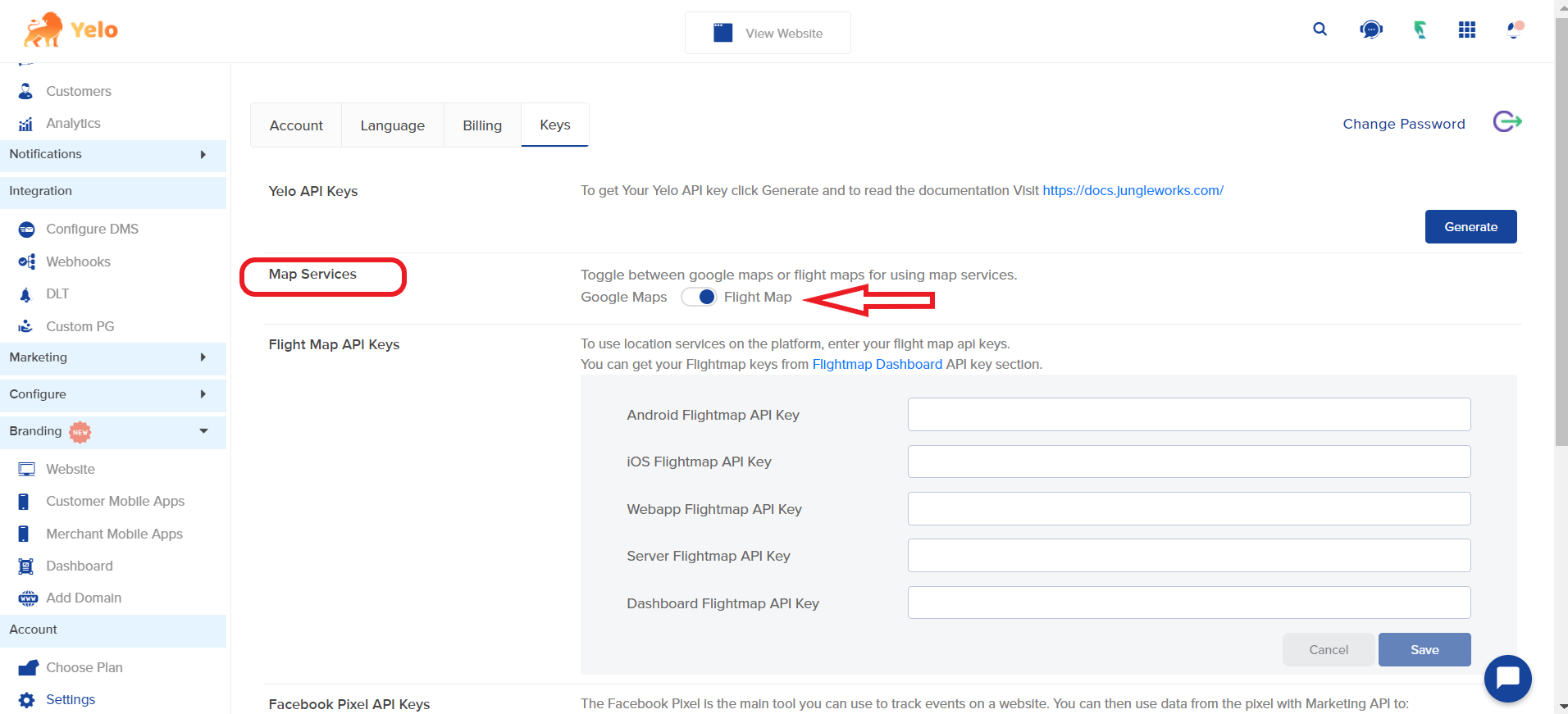Click the Generate button
This screenshot has height=714, width=1568.
coord(1470,227)
